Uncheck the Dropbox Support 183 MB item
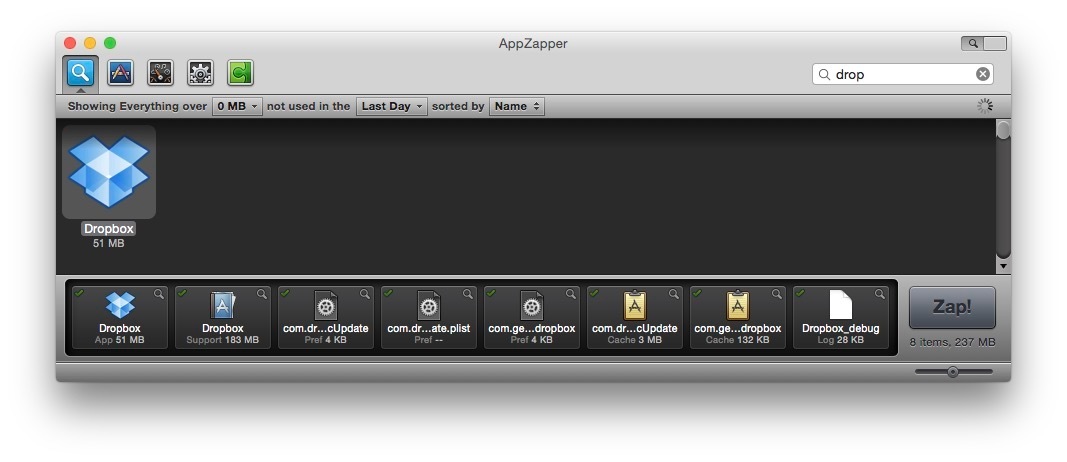Viewport: 1067px width, 462px height. [x=182, y=293]
